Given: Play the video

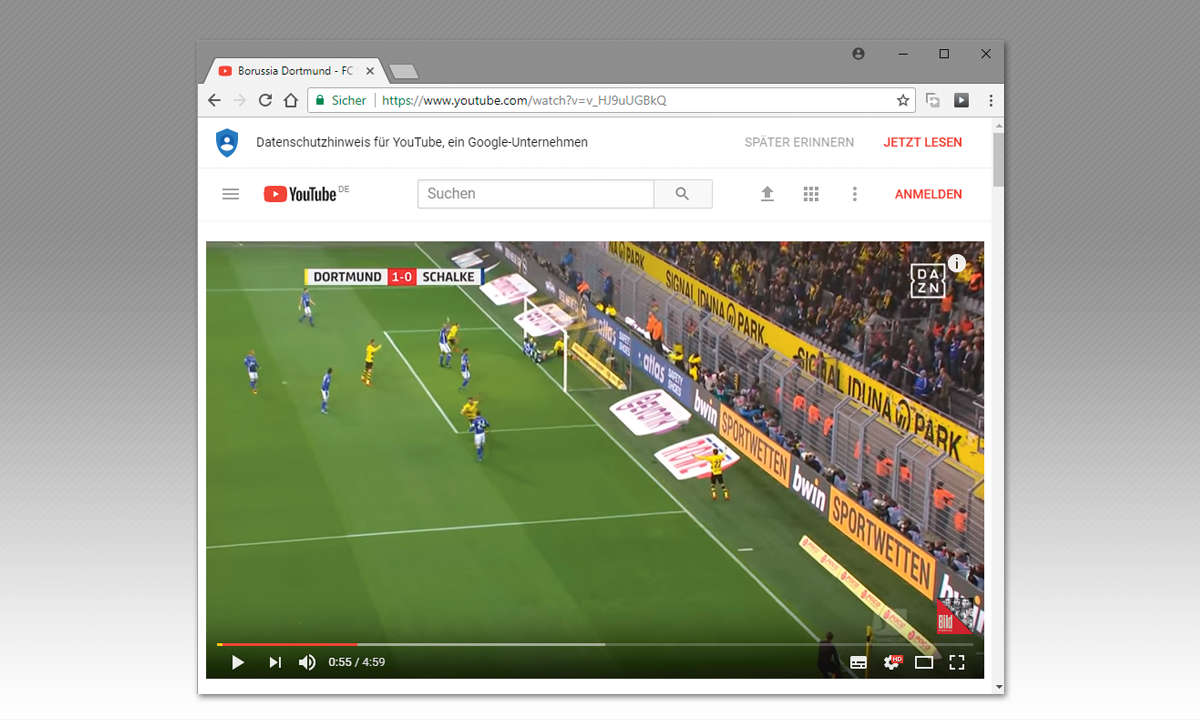Looking at the screenshot, I should (237, 662).
